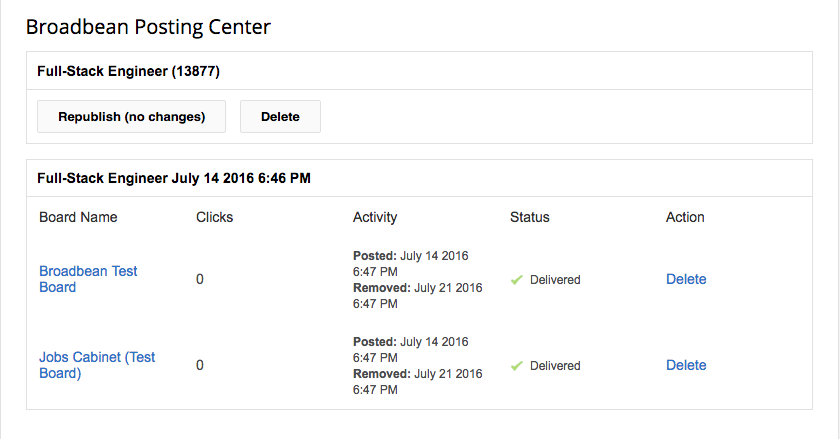Click the clicks count for Broadbean Test Board
The image size is (840, 439).
pyautogui.click(x=200, y=280)
